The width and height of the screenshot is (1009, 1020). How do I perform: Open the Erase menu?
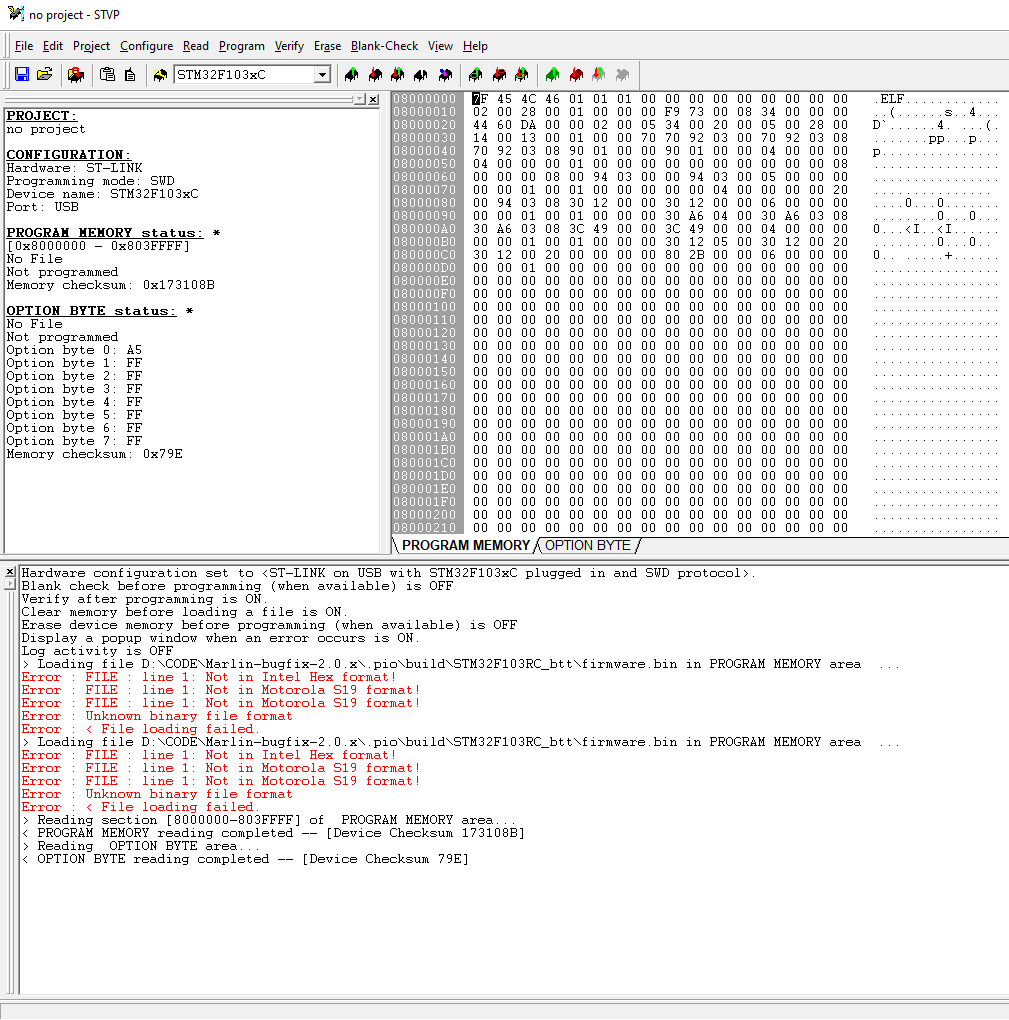[327, 46]
